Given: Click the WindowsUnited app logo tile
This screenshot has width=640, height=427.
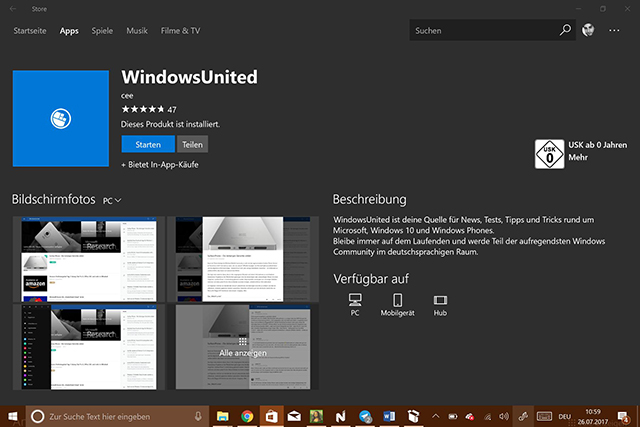Looking at the screenshot, I should pos(61,118).
